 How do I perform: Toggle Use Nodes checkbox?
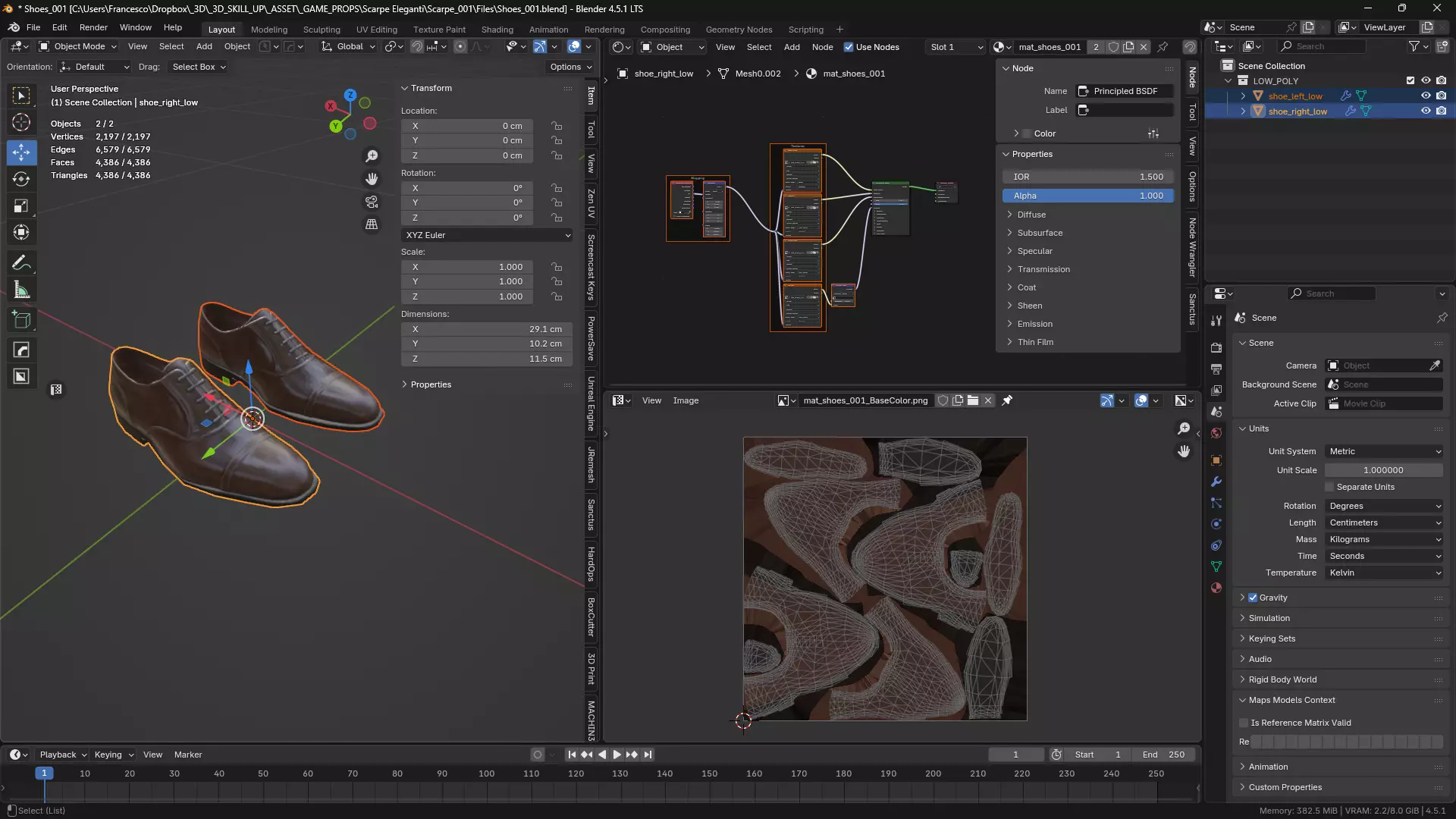[849, 47]
